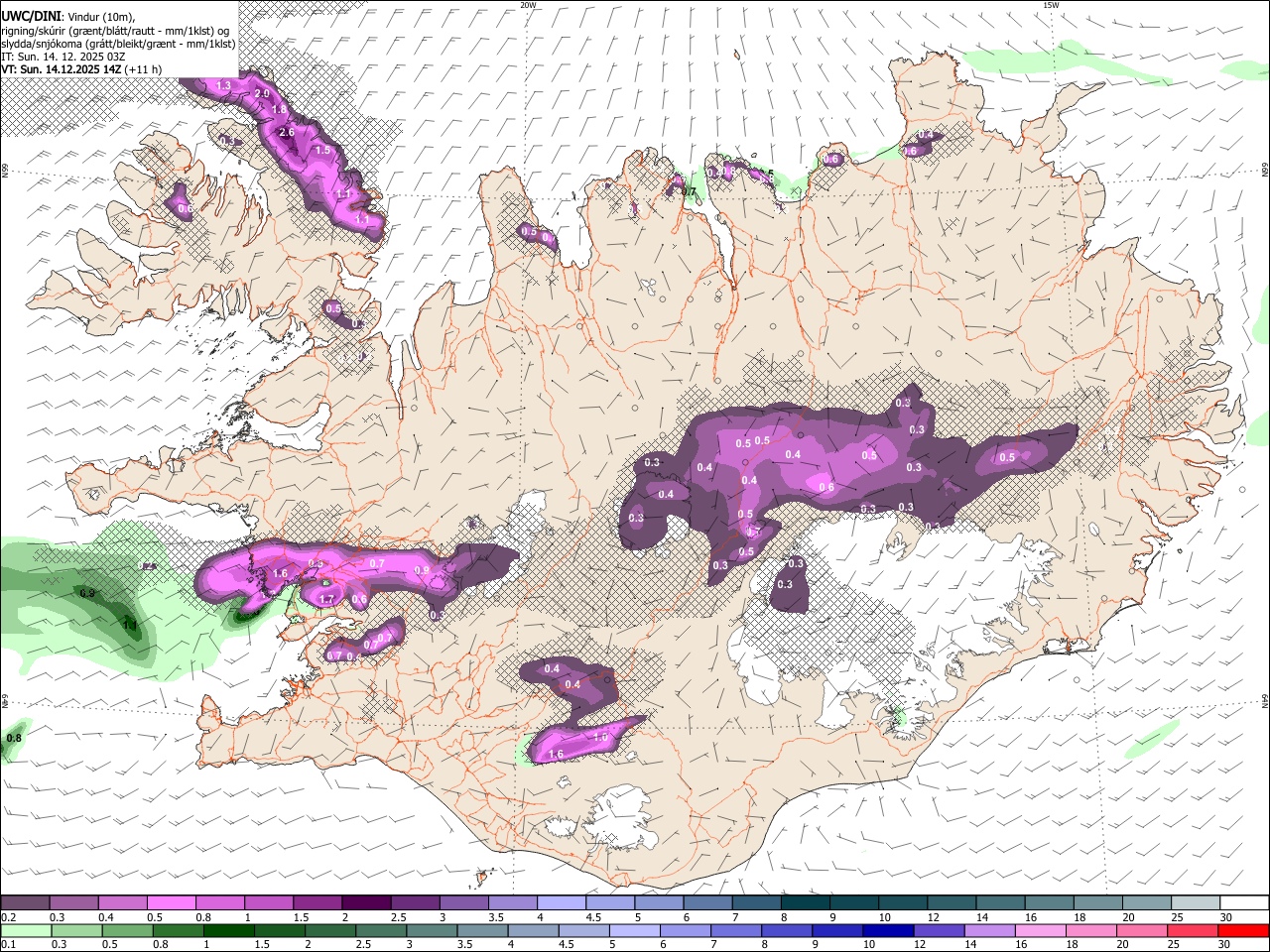Select lower legend dark green swatch 1 to 1.5
Screen dimensions: 1270x952
click(x=228, y=930)
